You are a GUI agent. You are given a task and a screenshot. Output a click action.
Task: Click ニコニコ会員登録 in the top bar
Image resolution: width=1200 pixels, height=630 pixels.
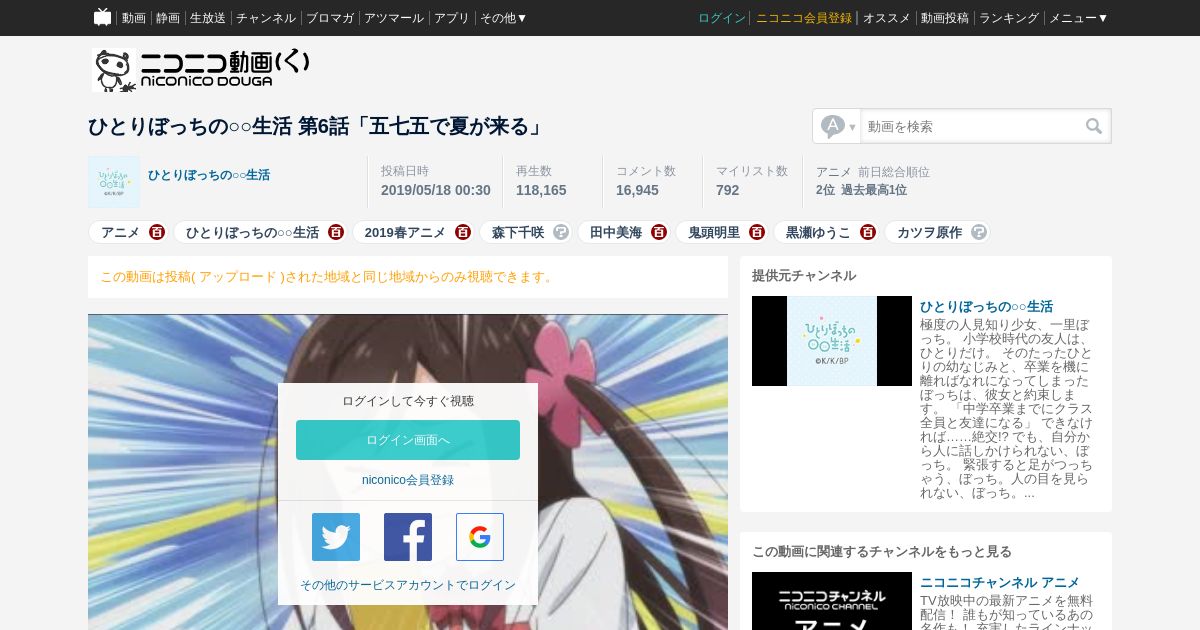pos(804,18)
